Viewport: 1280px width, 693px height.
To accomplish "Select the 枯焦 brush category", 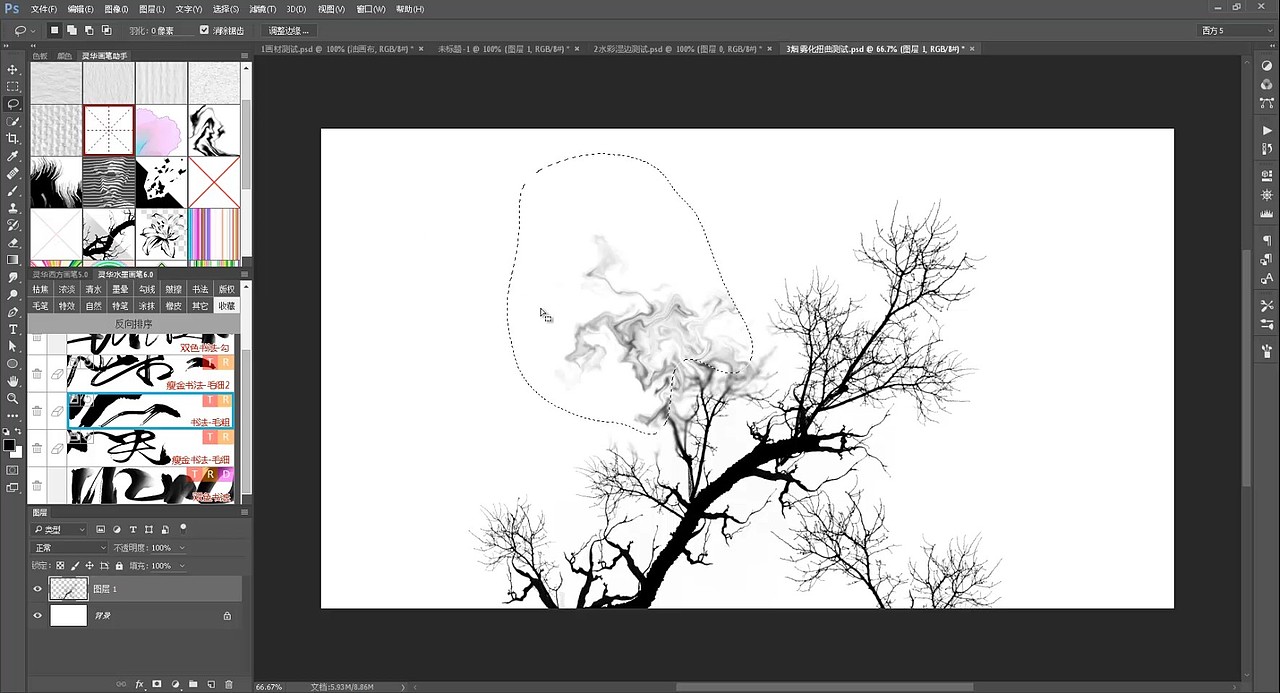I will [40, 289].
